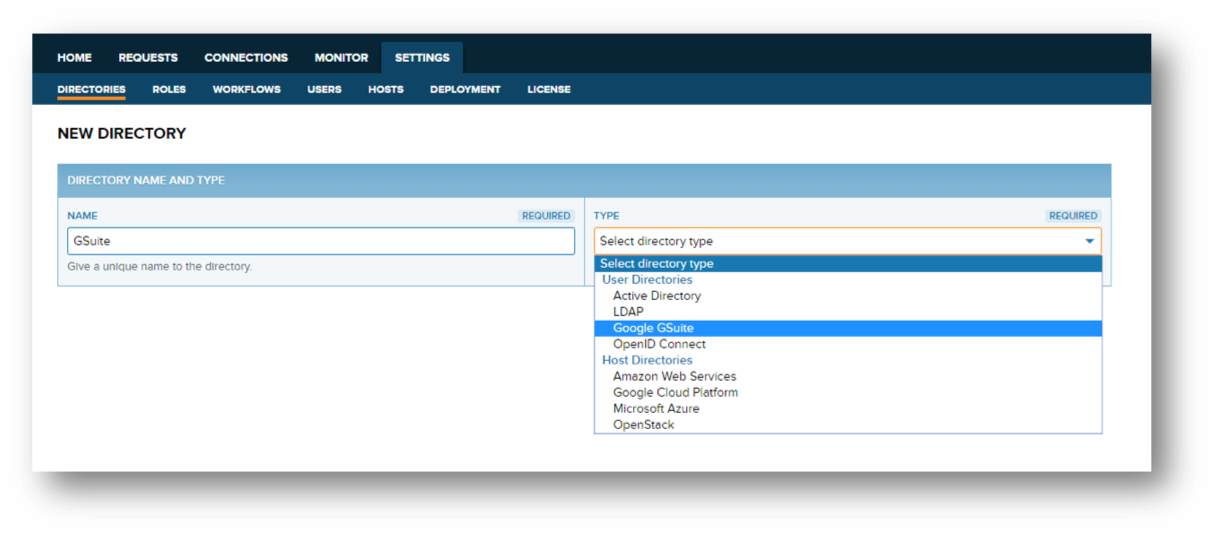Go to the REQUESTS tab
This screenshot has height=535, width=1214.
[148, 58]
